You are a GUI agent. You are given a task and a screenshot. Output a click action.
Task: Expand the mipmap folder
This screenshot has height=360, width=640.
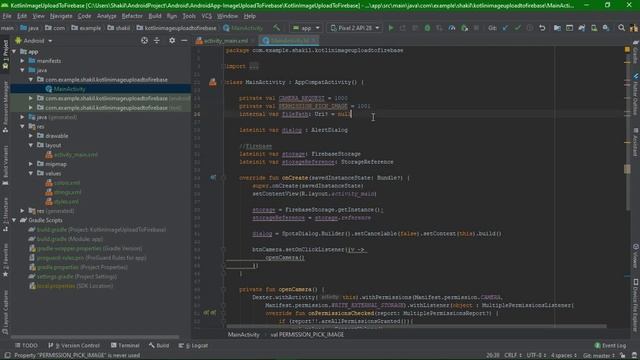tap(31, 164)
